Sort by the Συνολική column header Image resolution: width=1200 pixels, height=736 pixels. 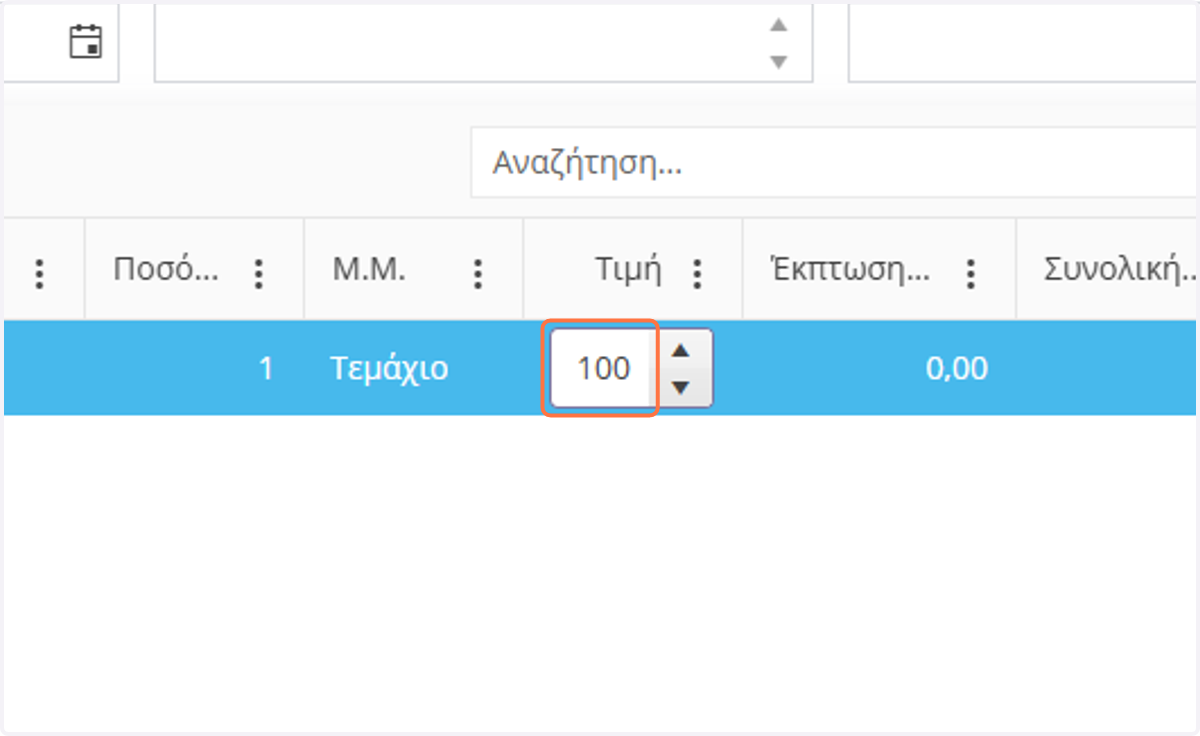click(1121, 271)
